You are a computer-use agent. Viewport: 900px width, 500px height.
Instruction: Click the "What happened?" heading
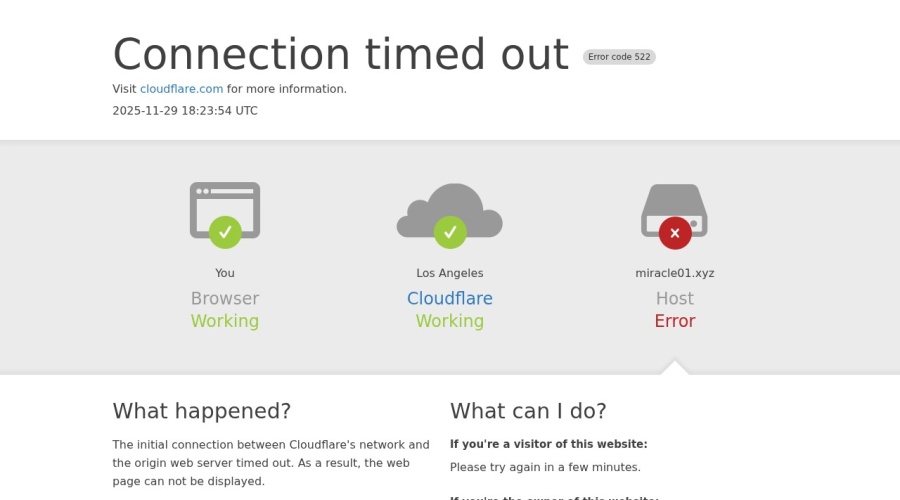click(x=202, y=411)
